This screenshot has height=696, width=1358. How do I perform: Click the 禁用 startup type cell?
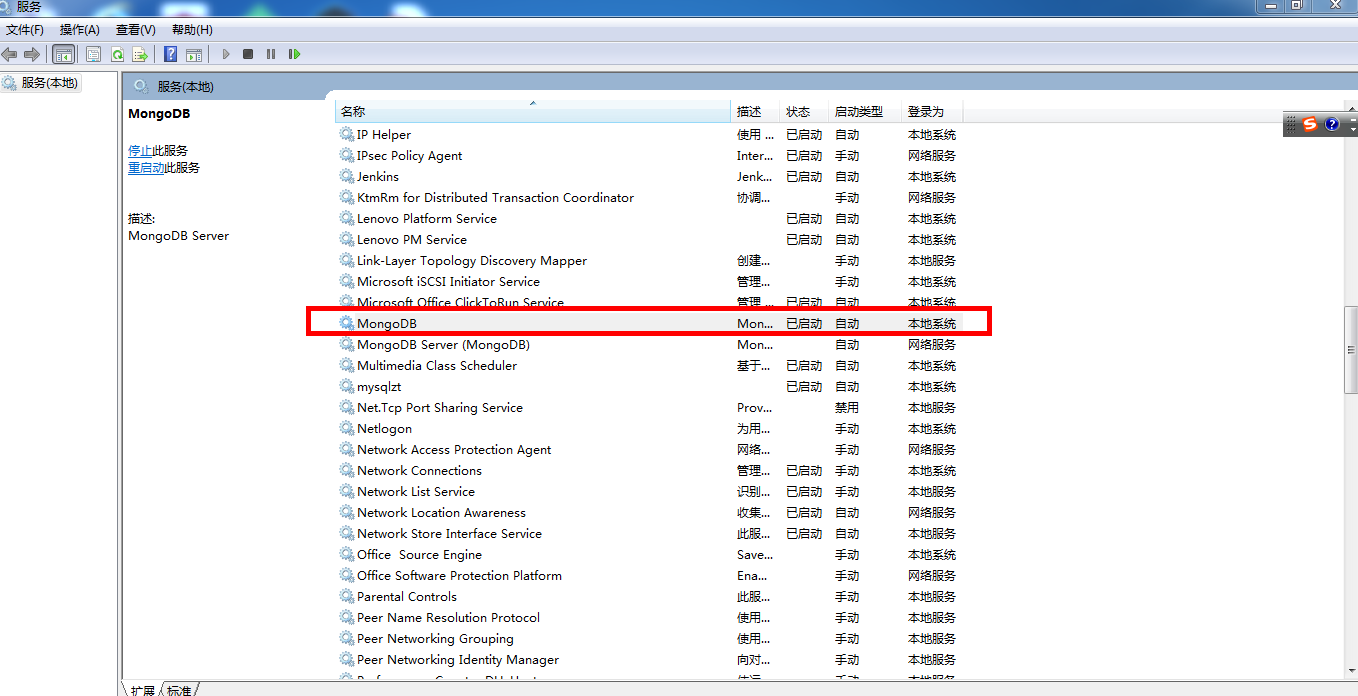[x=847, y=407]
